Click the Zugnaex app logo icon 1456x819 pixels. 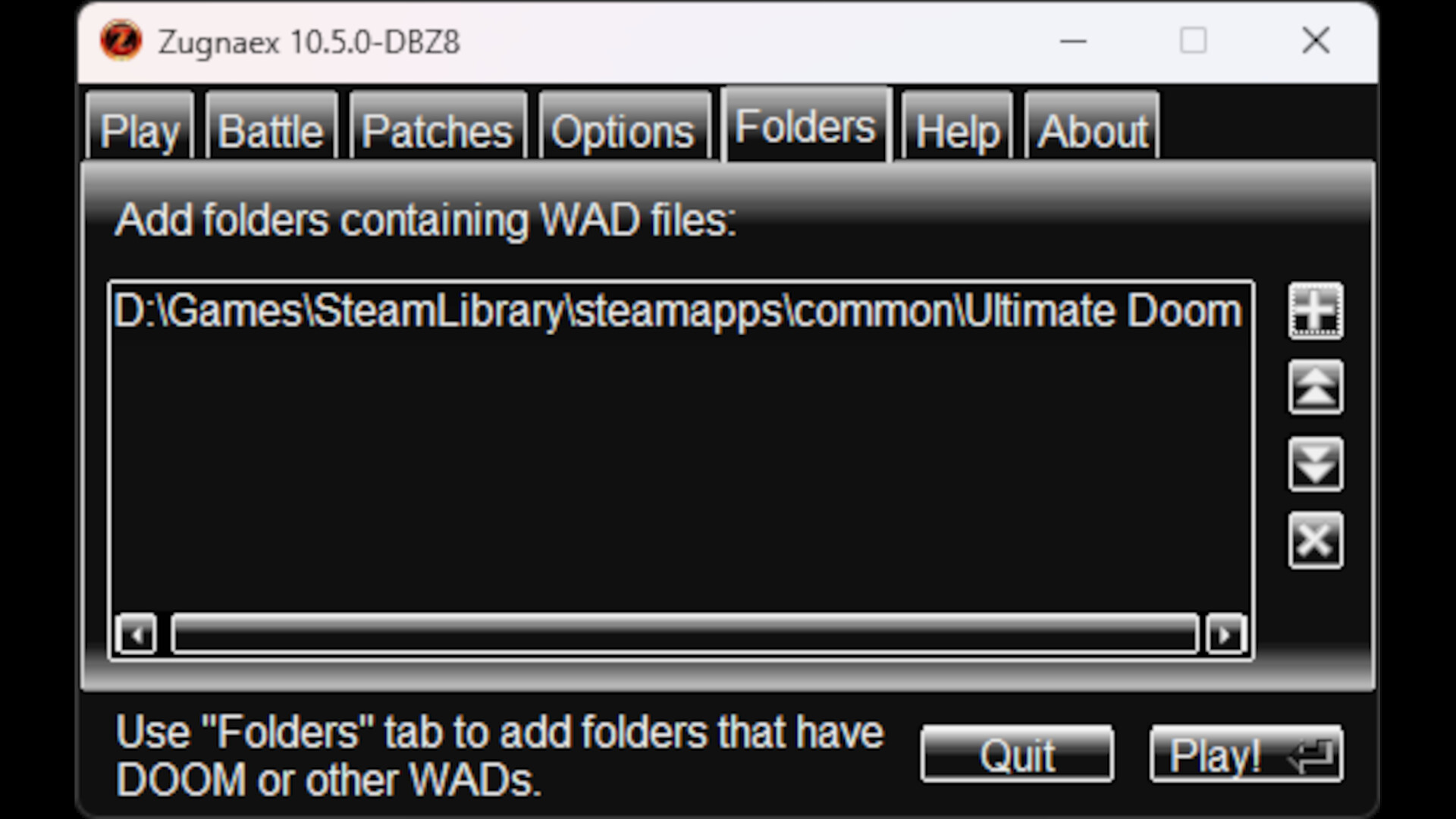[x=121, y=41]
